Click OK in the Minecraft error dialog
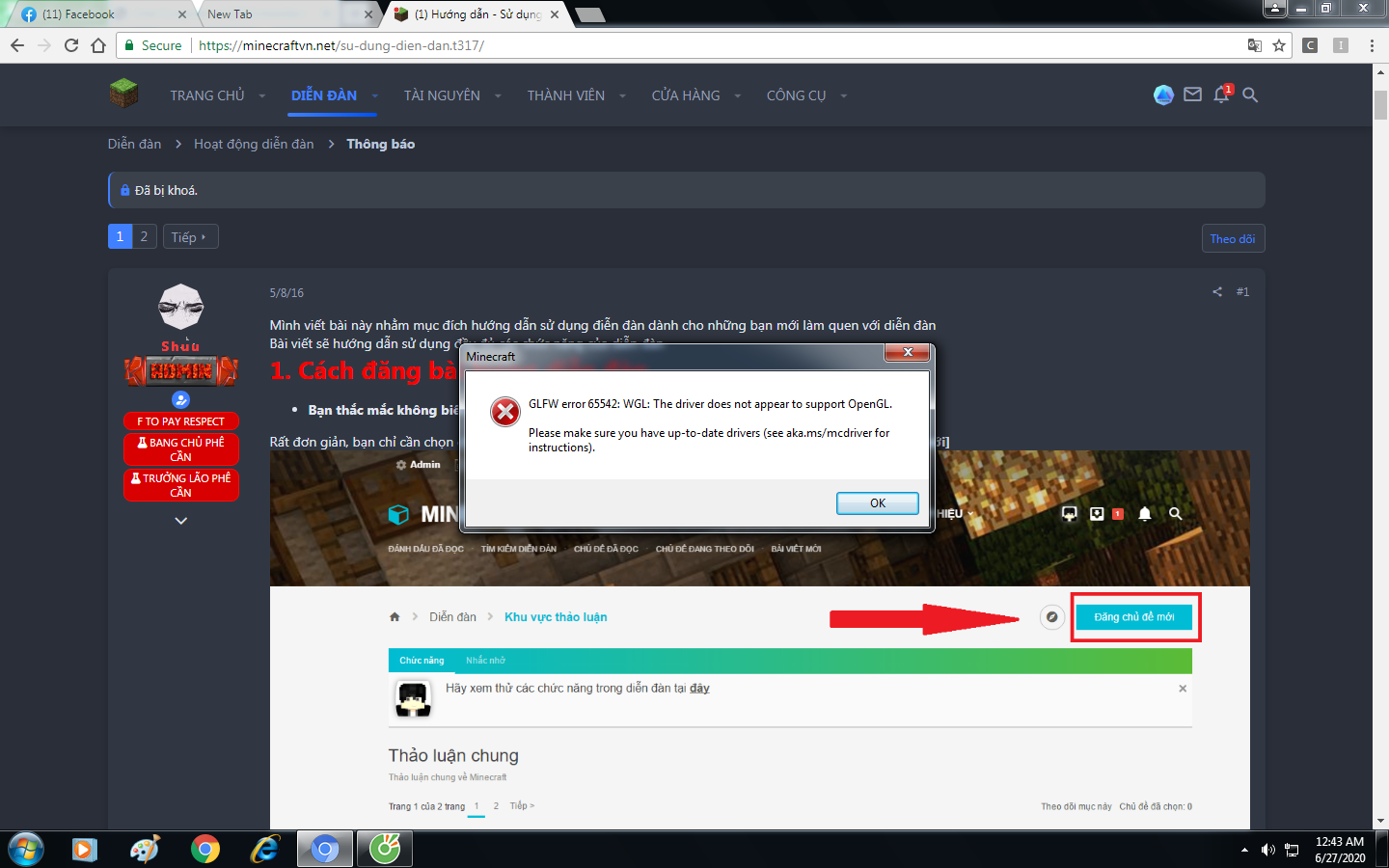This screenshot has height=868, width=1389. [878, 502]
